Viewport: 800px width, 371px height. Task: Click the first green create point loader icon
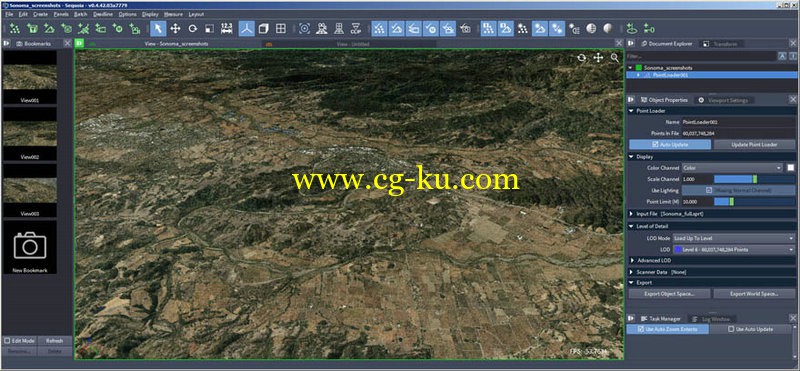(15, 29)
